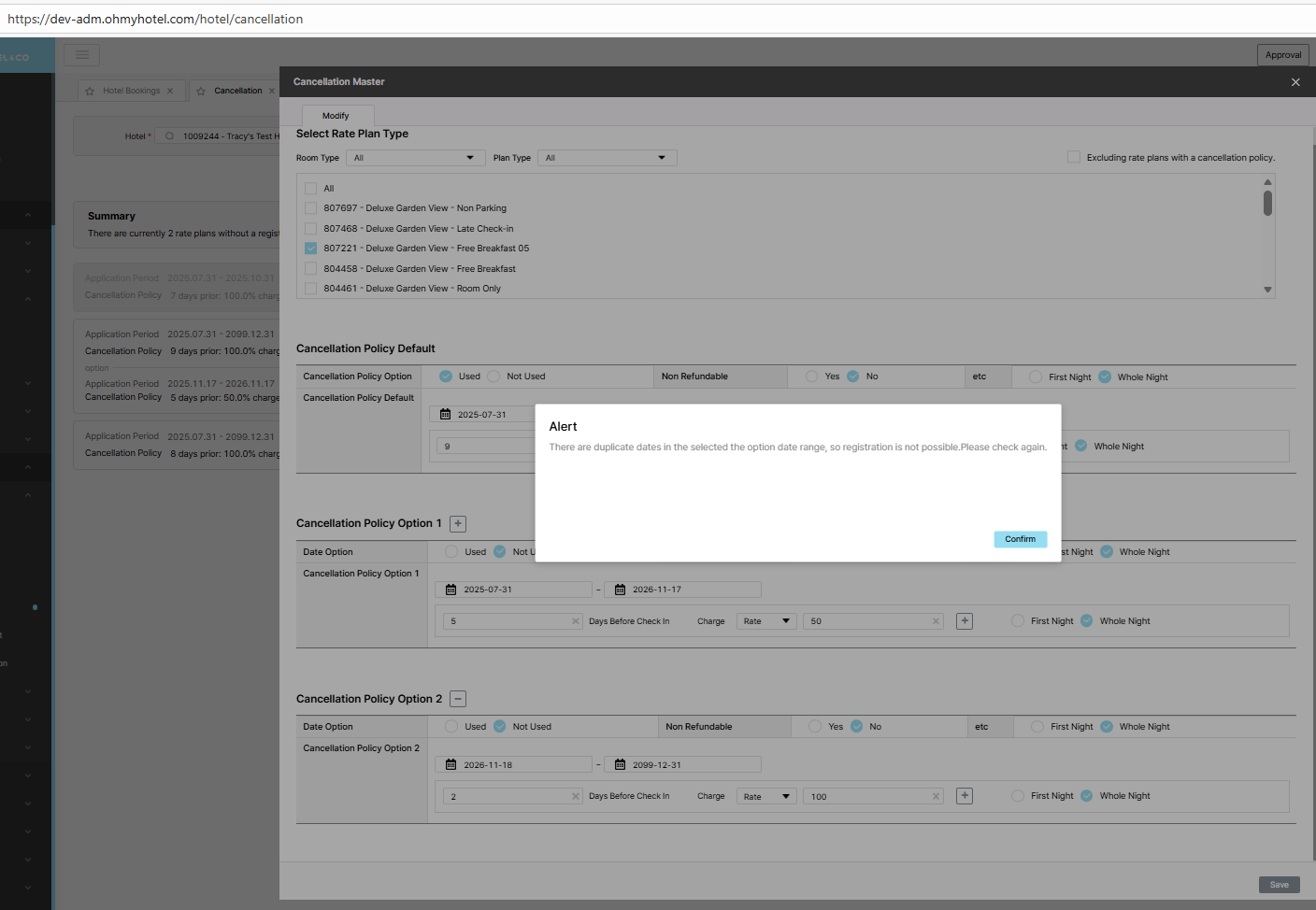
Task: Open the Room Type dropdown
Action: [x=415, y=158]
